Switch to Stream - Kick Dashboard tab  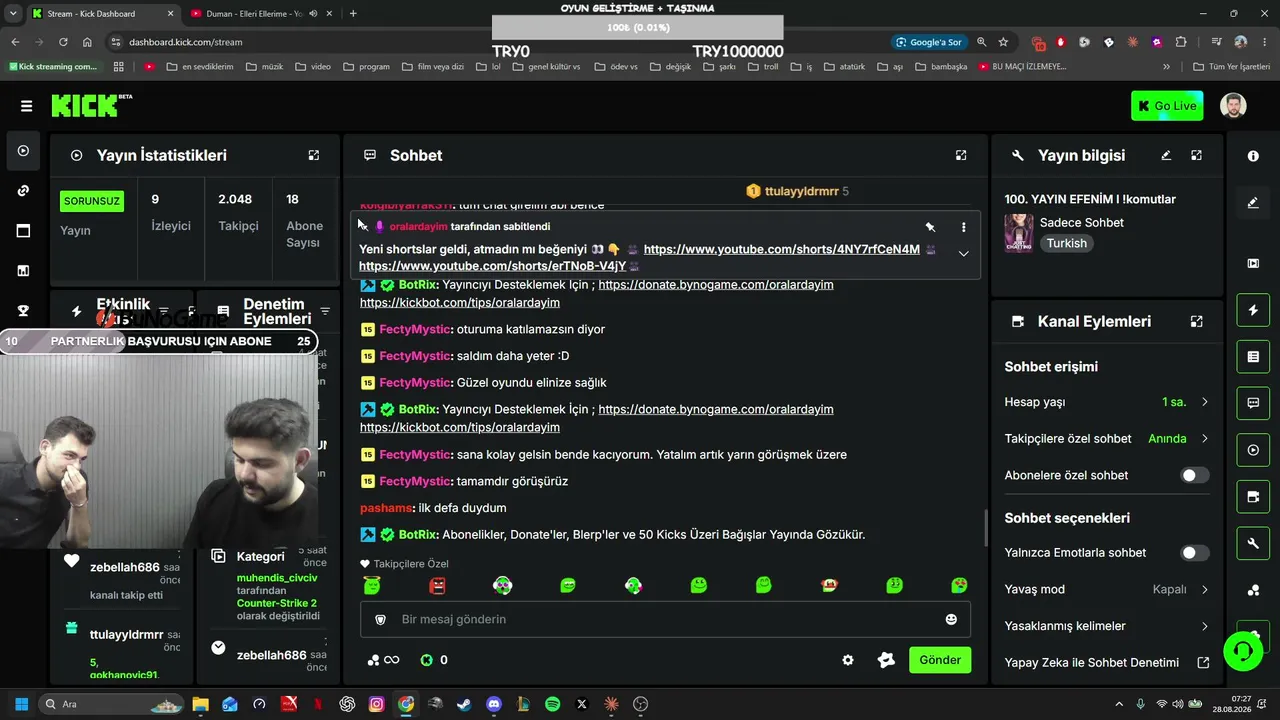102,14
